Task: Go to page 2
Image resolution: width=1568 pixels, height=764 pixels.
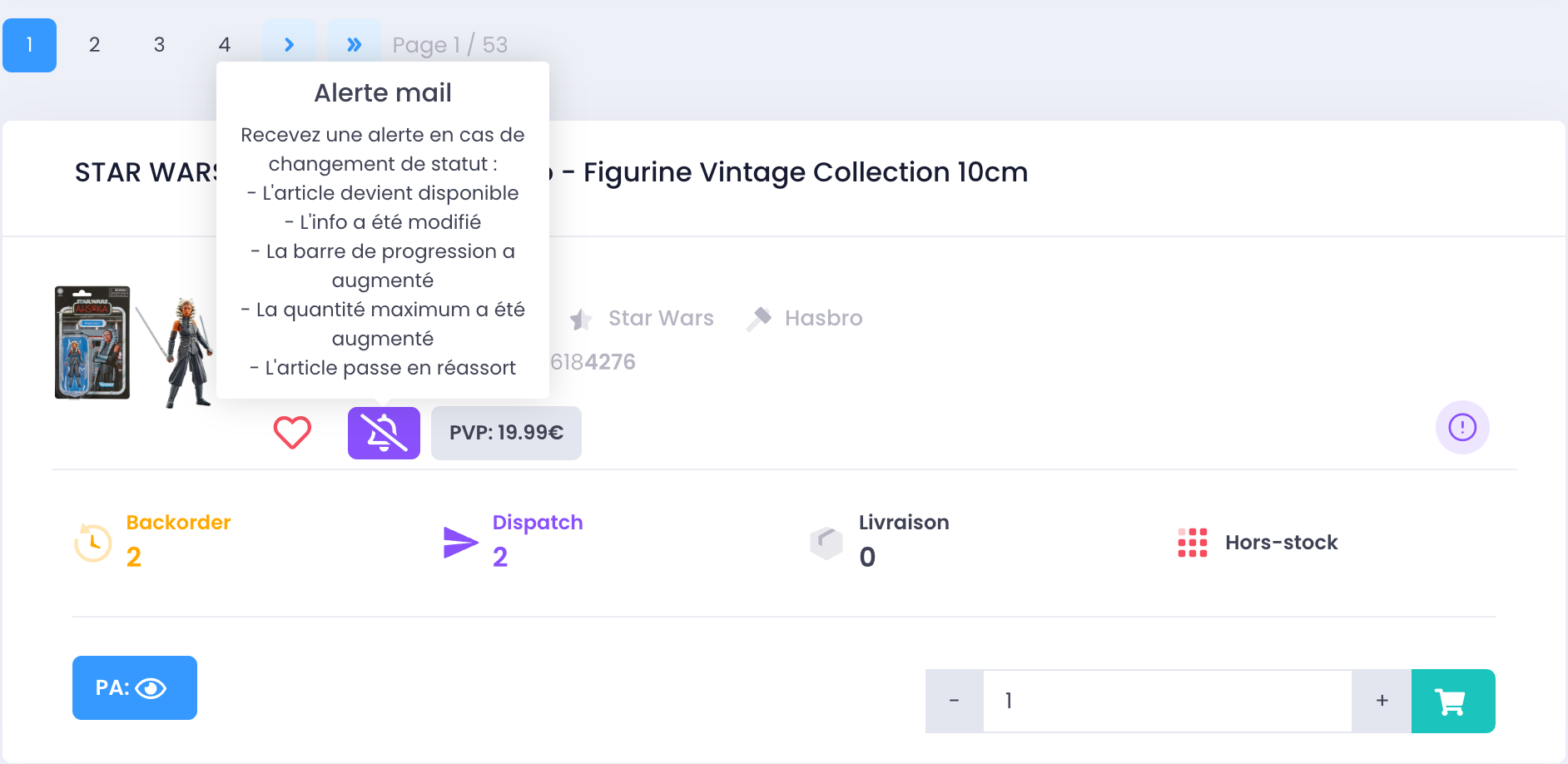Action: pyautogui.click(x=94, y=45)
